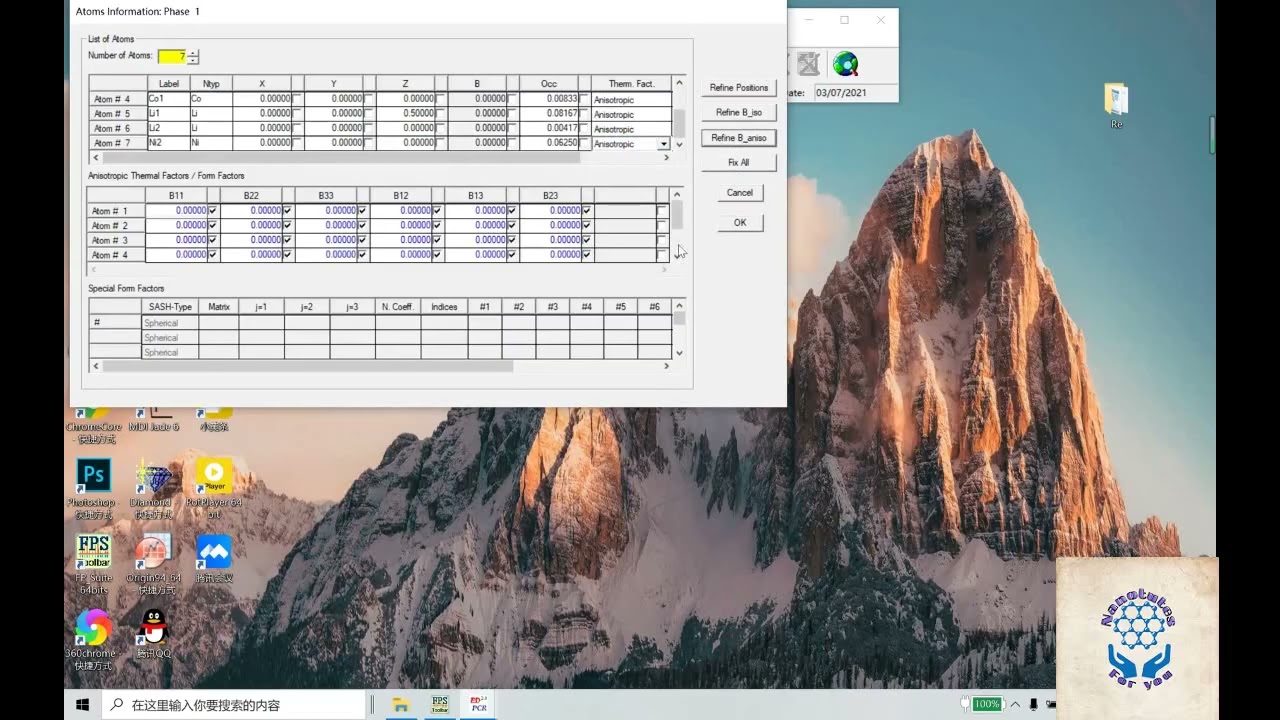
Task: Click Refine B_iso button
Action: click(739, 113)
